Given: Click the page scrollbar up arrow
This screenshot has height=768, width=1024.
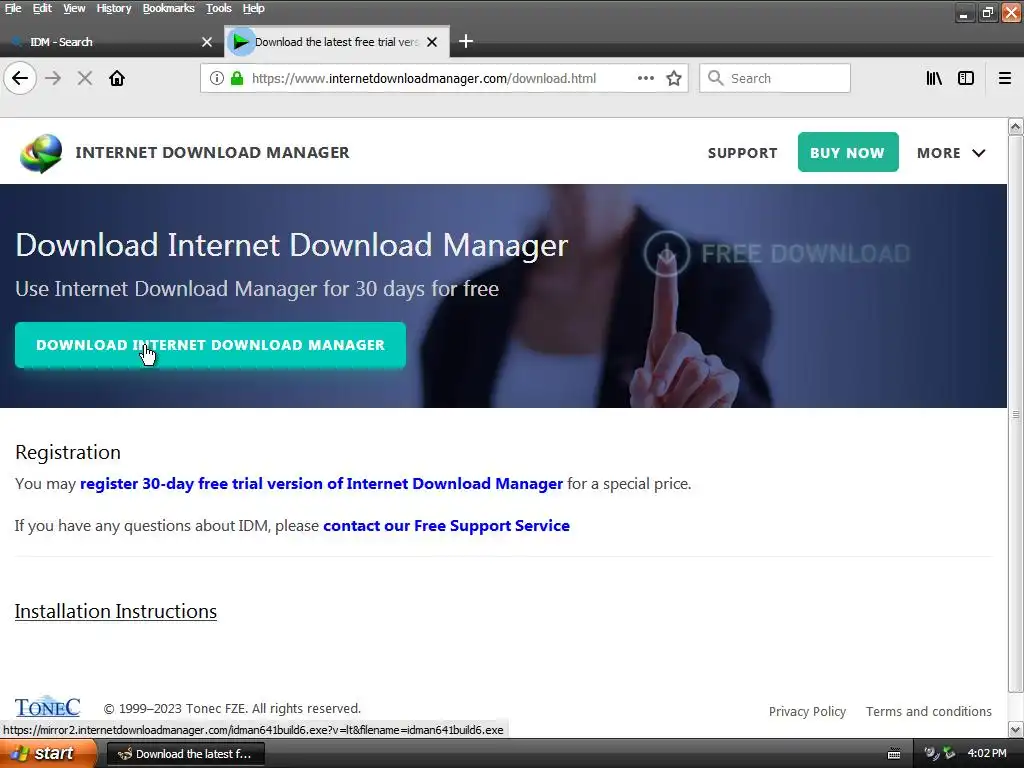Looking at the screenshot, I should pos(1016,126).
